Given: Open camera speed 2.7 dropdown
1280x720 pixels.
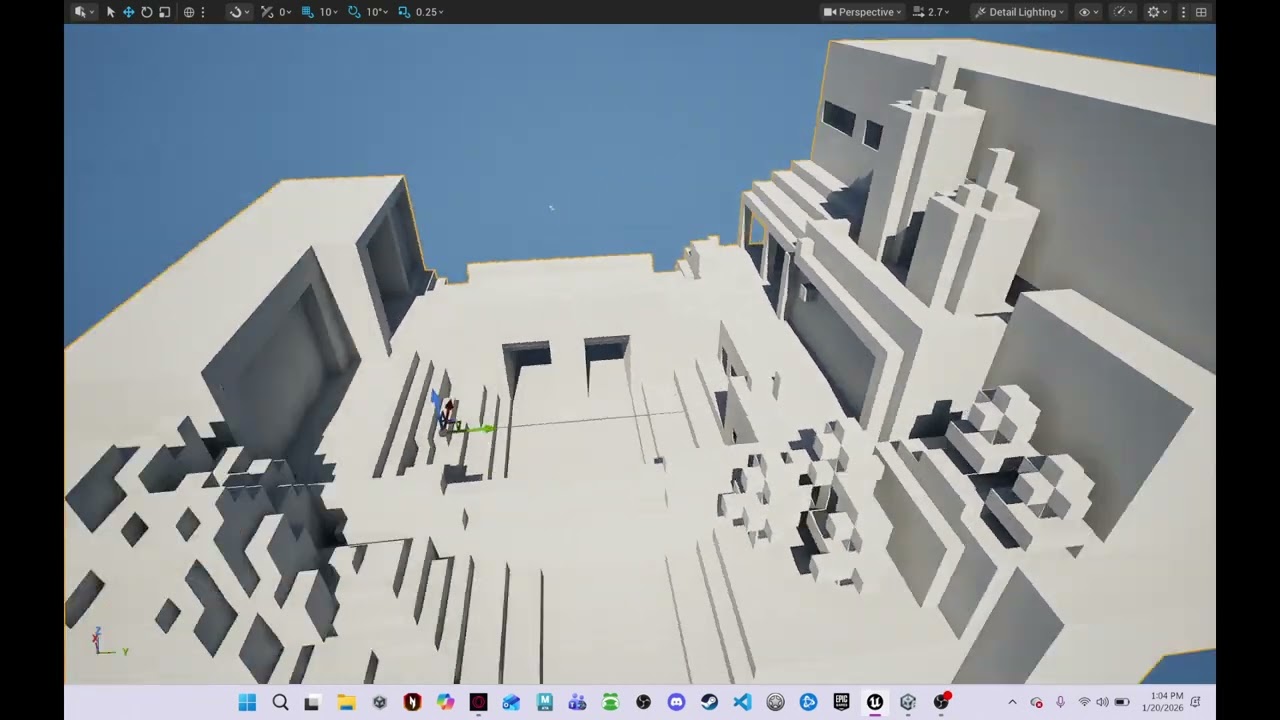Looking at the screenshot, I should pyautogui.click(x=932, y=12).
